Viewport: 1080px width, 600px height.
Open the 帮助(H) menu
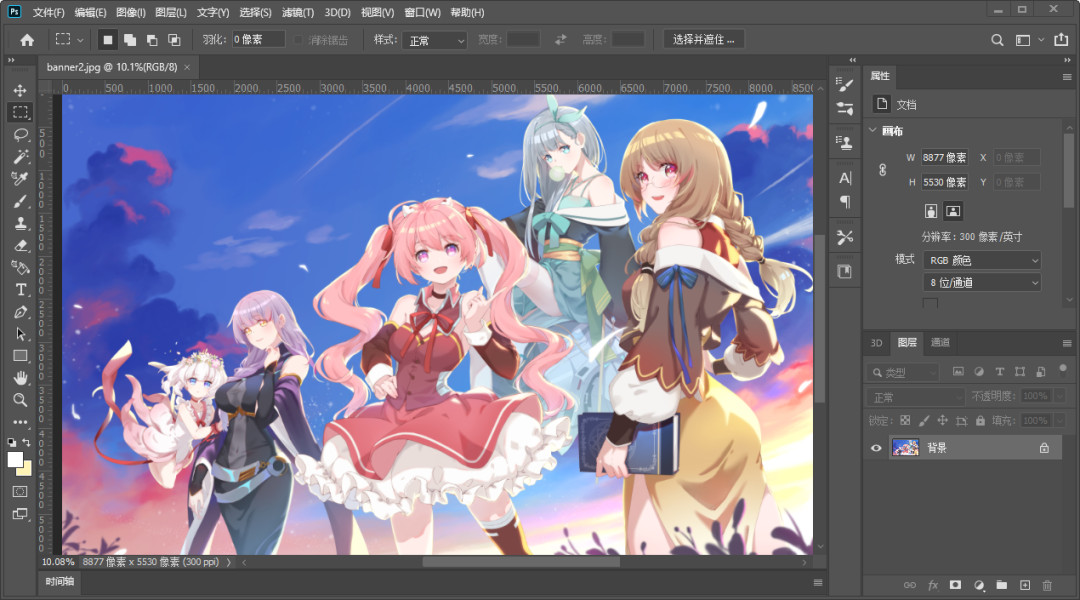467,12
